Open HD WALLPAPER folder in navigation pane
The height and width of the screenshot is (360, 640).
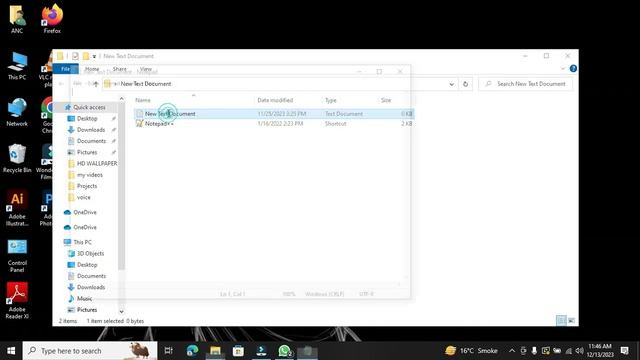click(97, 163)
